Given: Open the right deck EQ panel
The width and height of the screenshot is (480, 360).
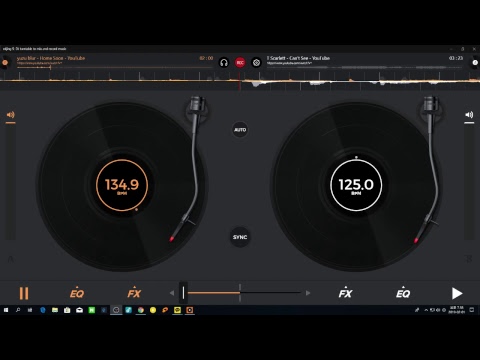Looking at the screenshot, I should 403,293.
